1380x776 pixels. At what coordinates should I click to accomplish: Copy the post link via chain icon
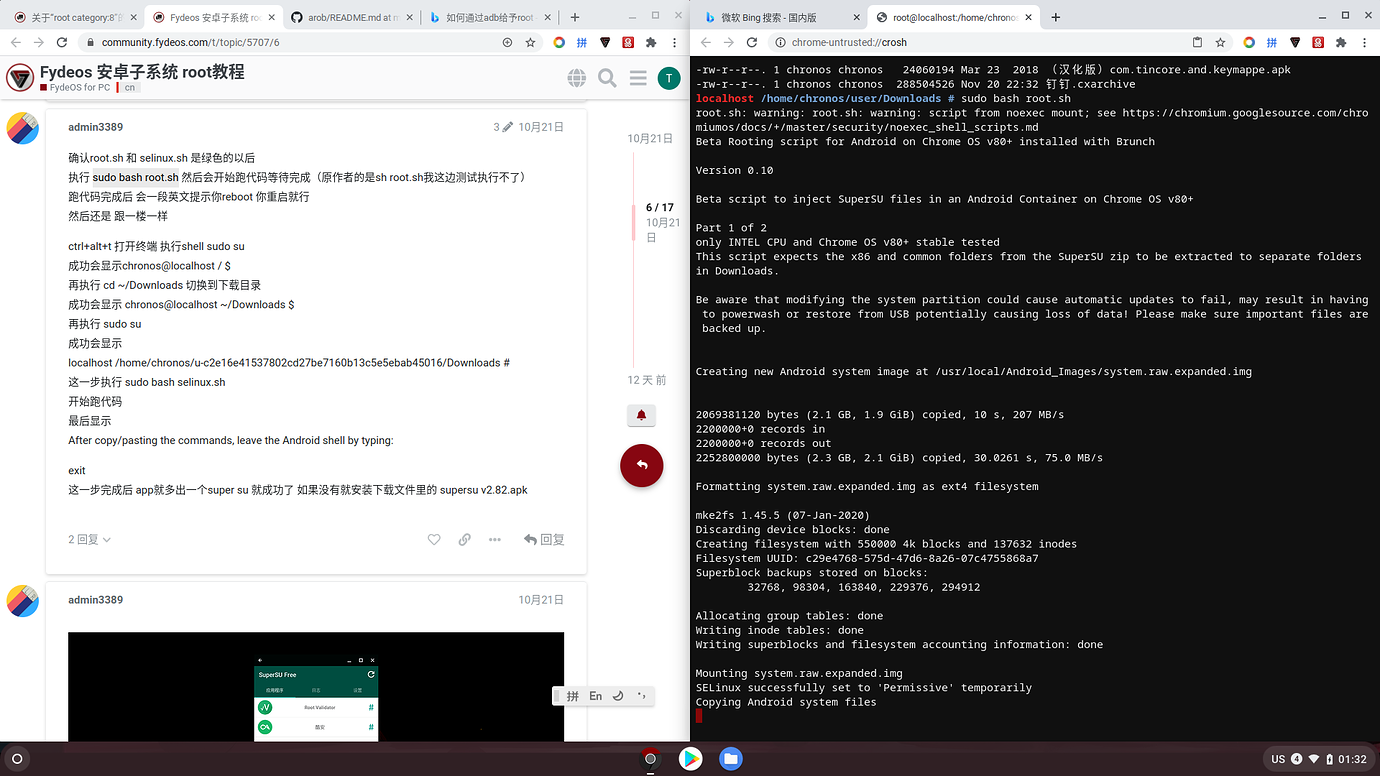point(464,539)
